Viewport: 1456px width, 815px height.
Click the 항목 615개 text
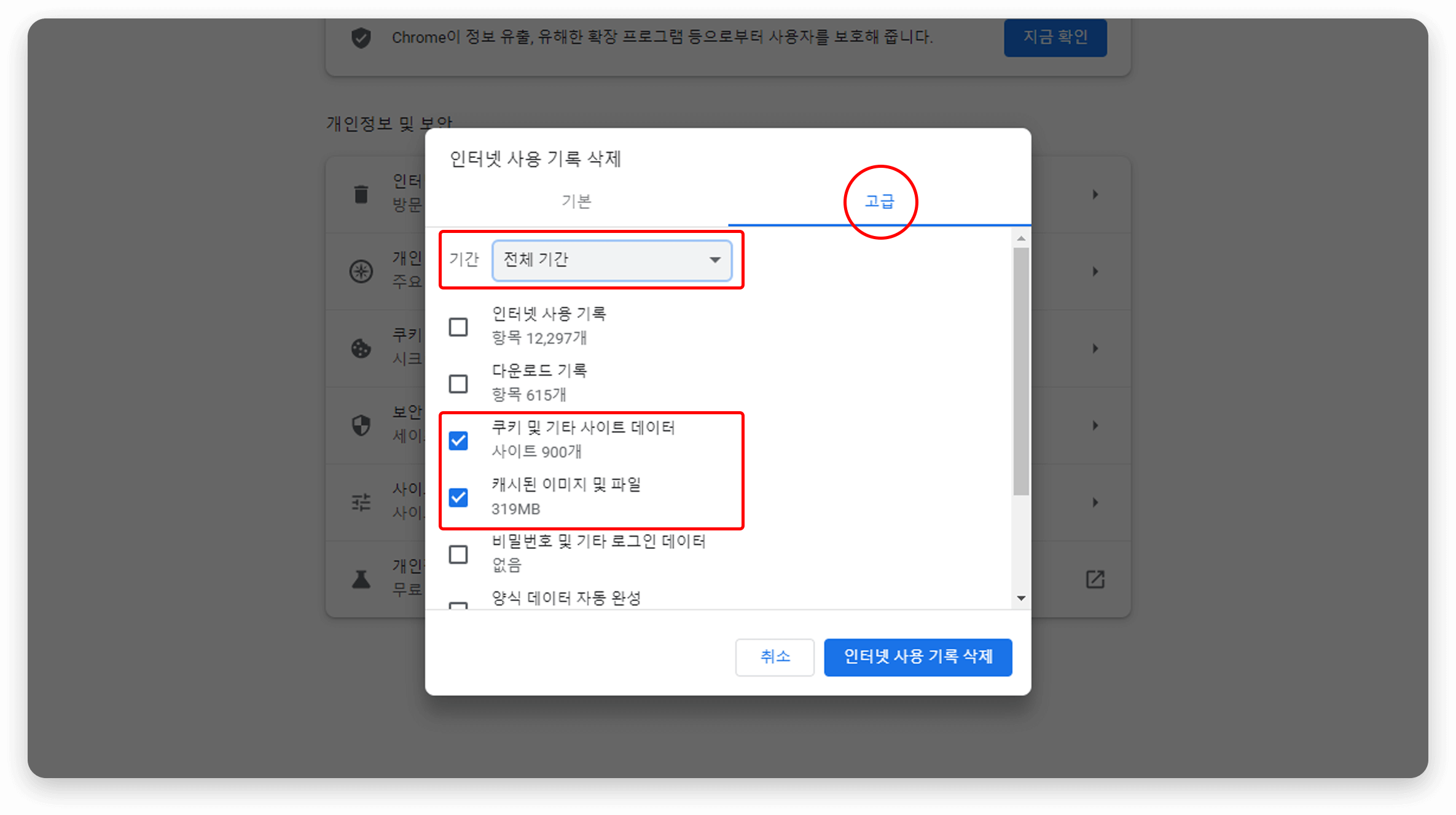pos(529,395)
